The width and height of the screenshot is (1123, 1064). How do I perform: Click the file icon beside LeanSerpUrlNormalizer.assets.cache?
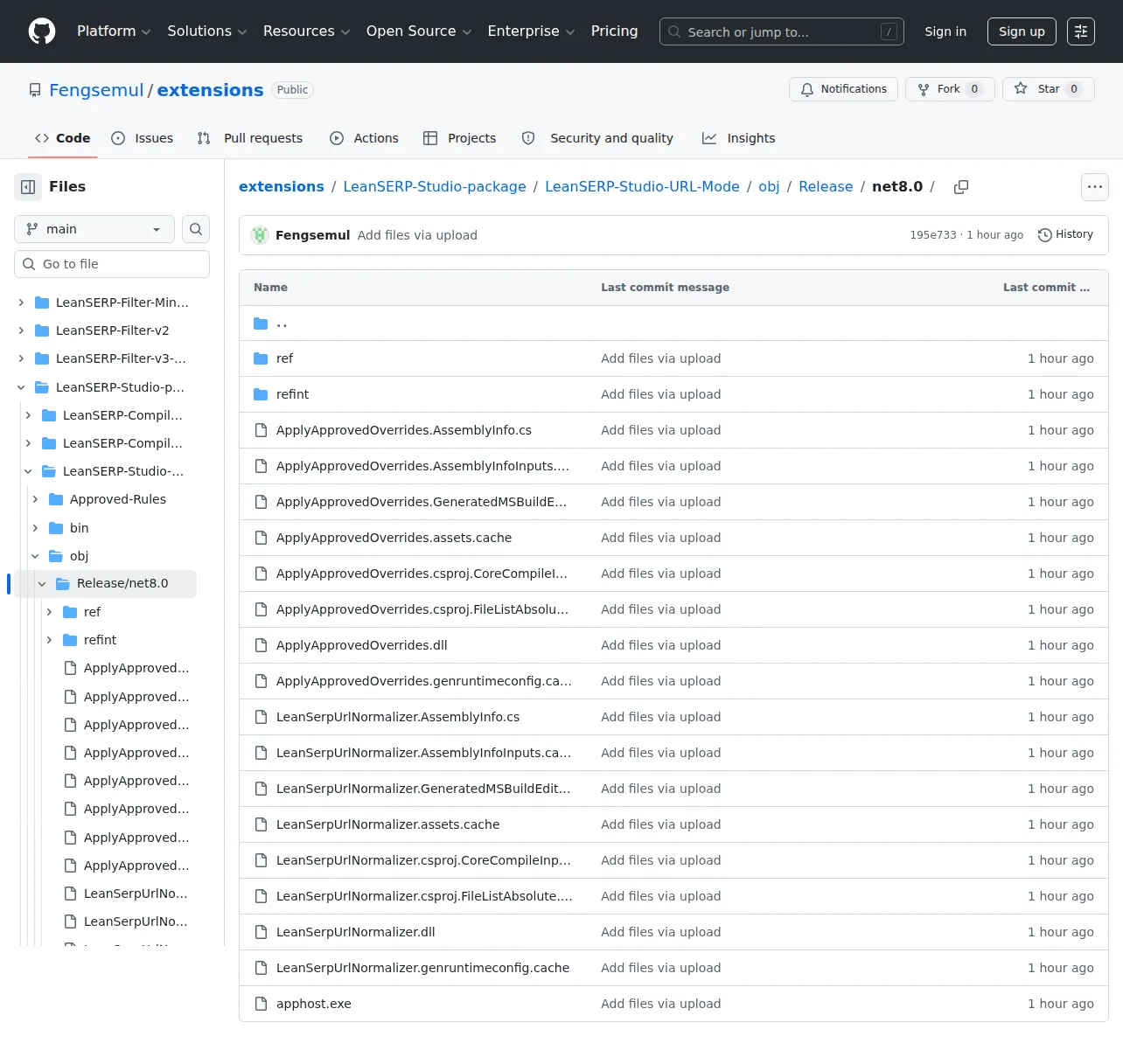(261, 824)
